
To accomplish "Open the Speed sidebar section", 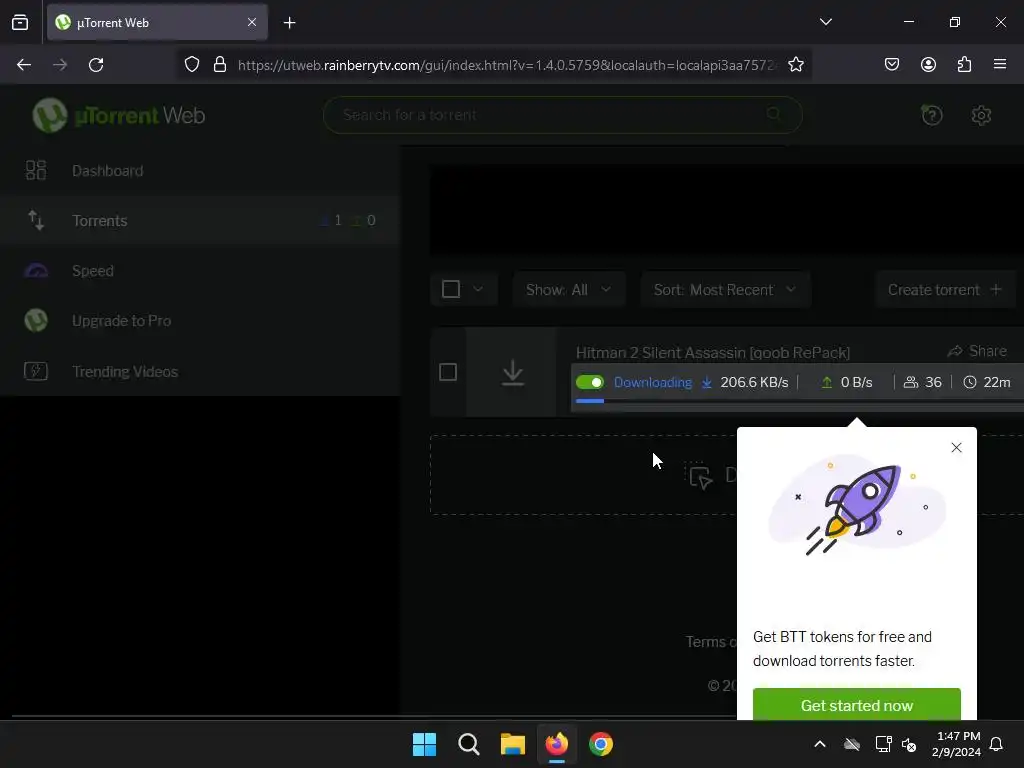I will pos(199,270).
